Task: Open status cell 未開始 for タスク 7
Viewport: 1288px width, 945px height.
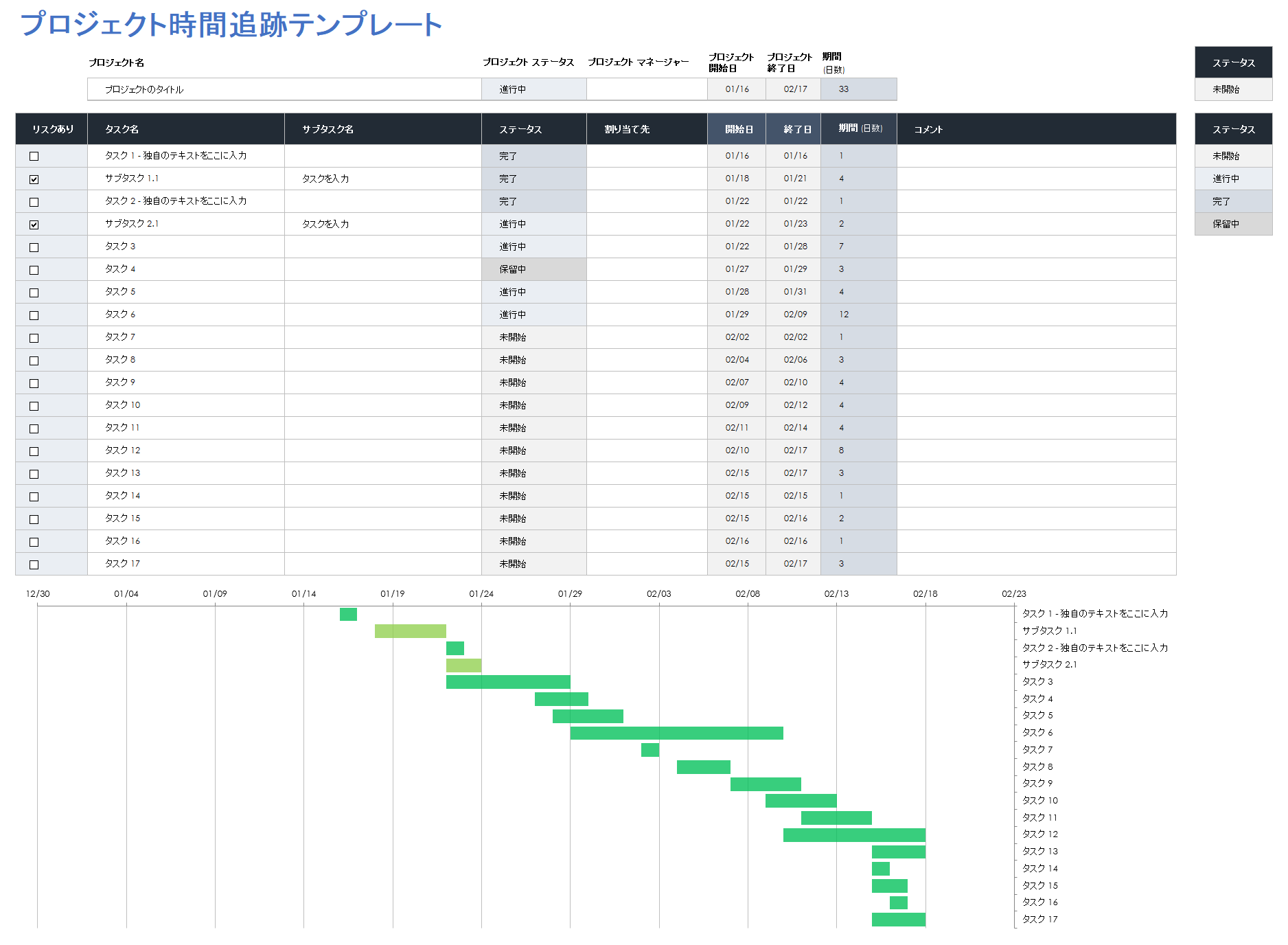Action: point(533,337)
